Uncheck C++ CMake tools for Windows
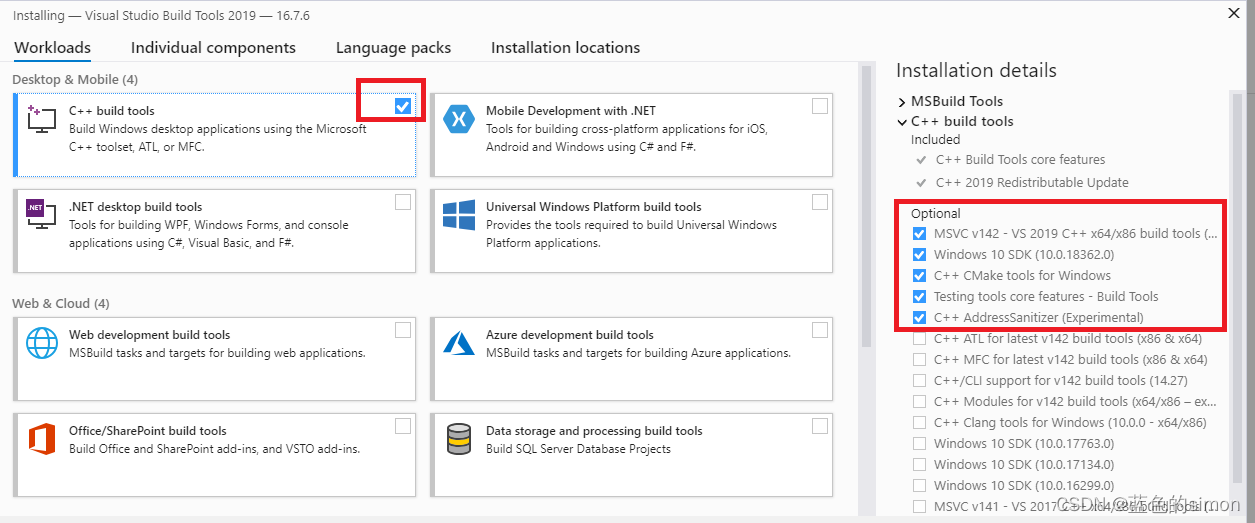This screenshot has width=1255, height=523. pyautogui.click(x=919, y=275)
